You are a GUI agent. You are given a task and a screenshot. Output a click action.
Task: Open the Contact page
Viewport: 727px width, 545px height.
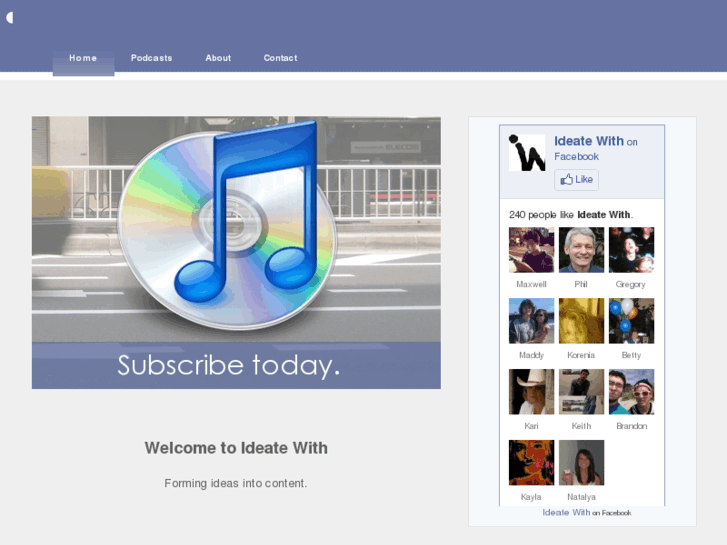point(281,58)
